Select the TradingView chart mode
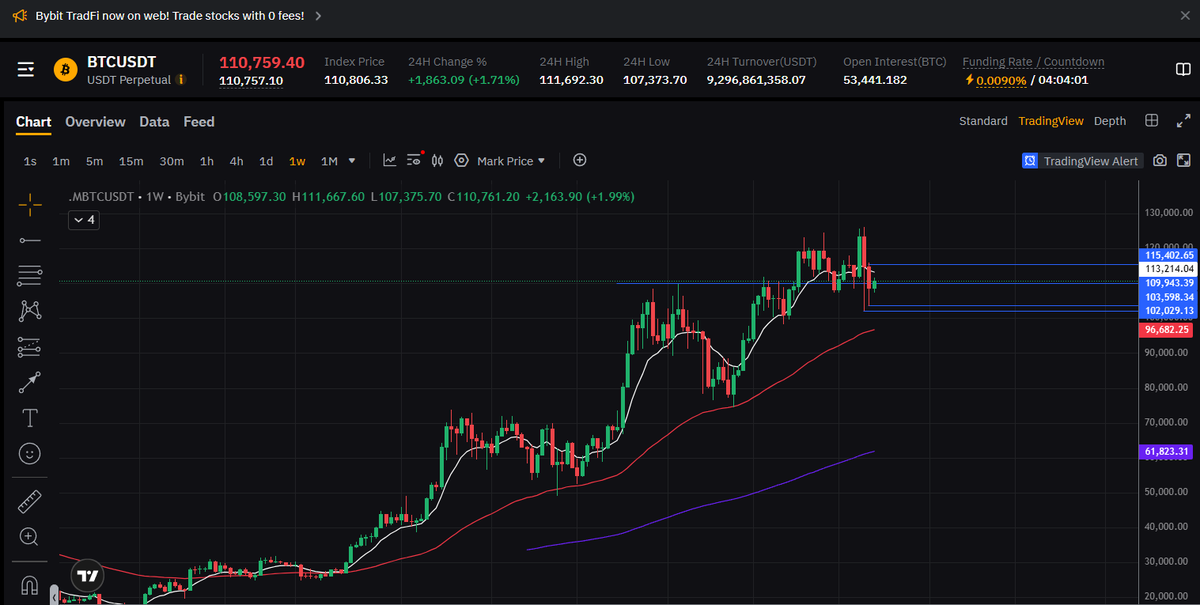 1051,121
